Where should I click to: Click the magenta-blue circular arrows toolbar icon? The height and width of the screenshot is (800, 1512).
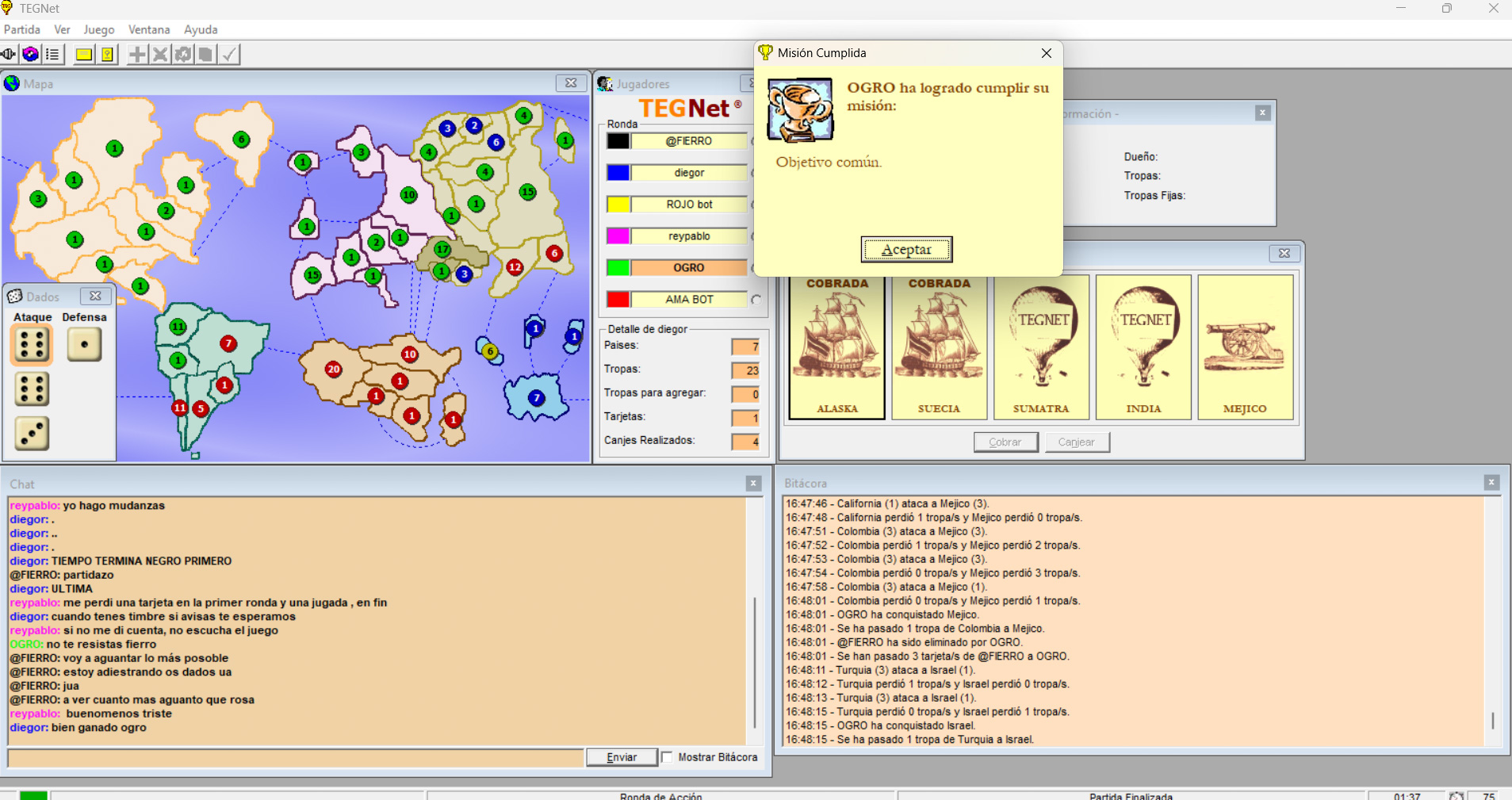pyautogui.click(x=31, y=55)
